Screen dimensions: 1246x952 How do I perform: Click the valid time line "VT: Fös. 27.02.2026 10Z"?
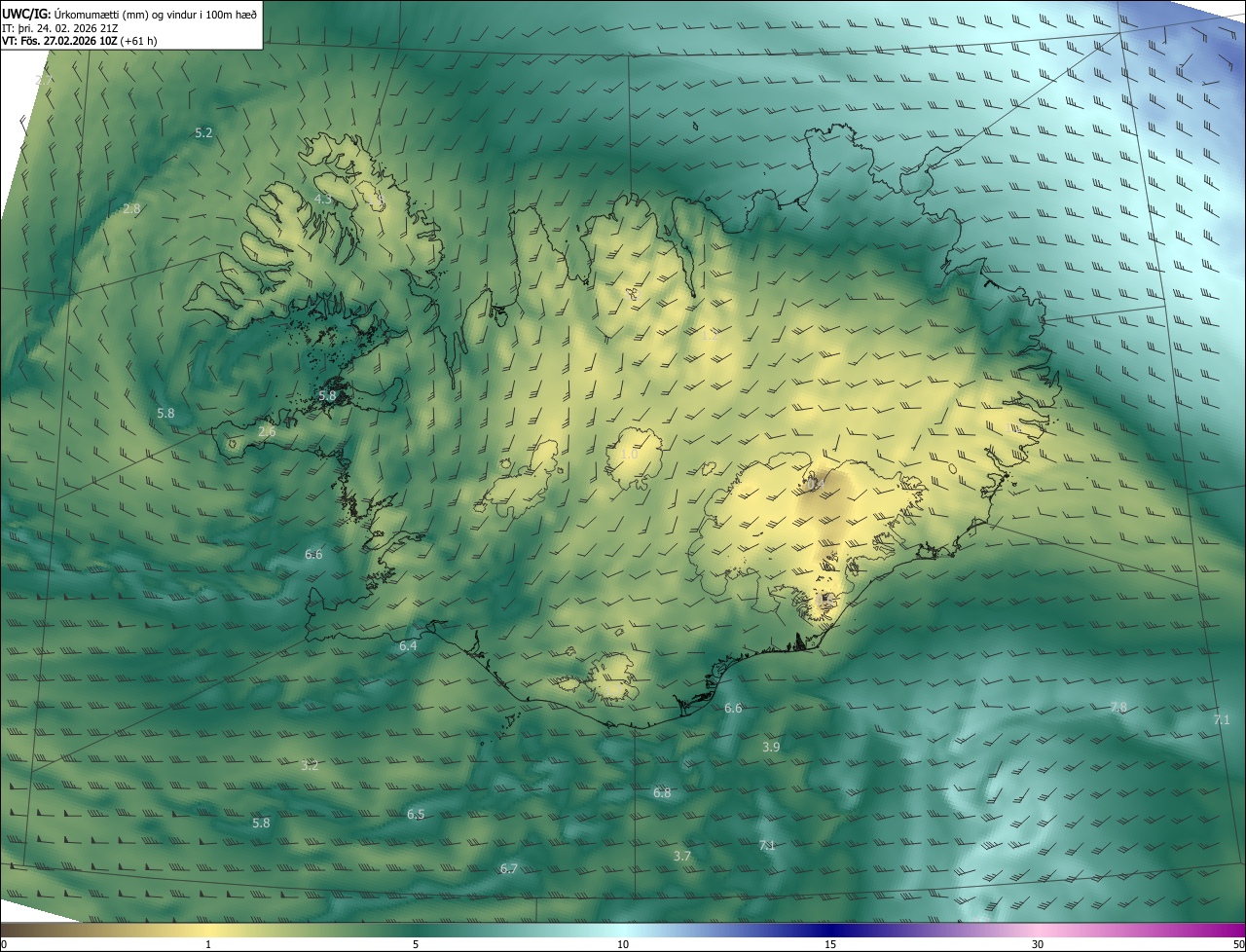(59, 41)
